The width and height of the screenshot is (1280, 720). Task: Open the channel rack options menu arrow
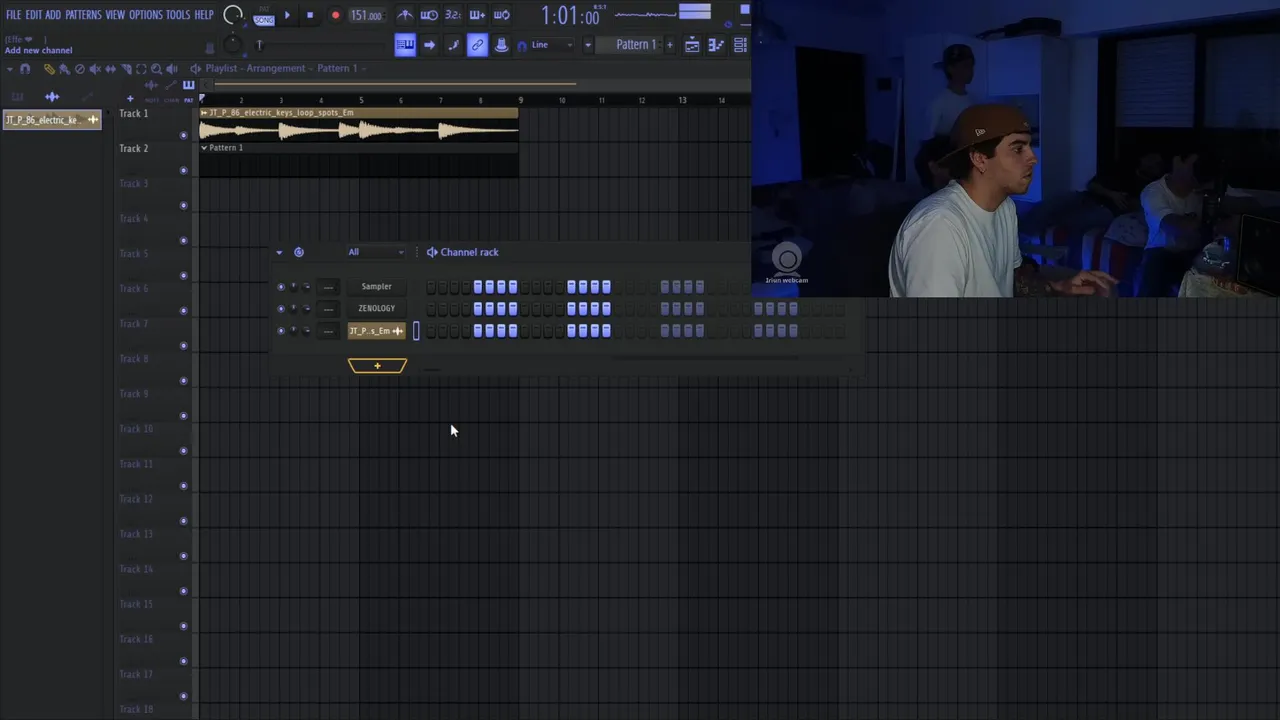pos(279,252)
